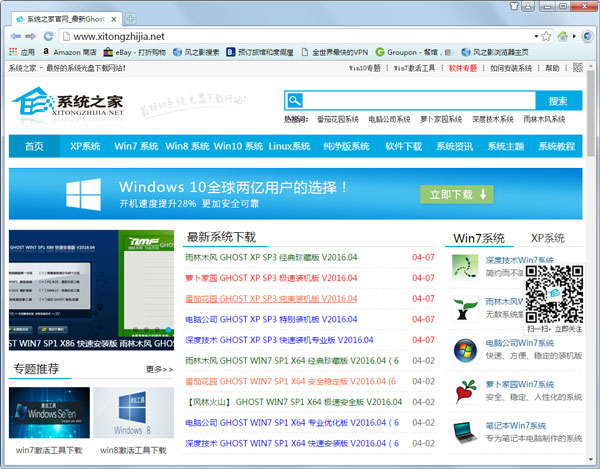Open the Win7 系统 nav item
The height and width of the screenshot is (469, 600).
136,146
